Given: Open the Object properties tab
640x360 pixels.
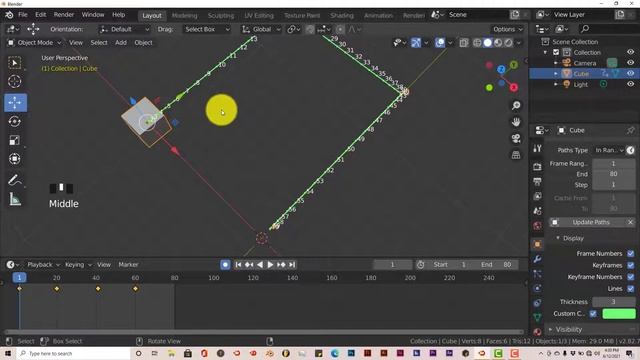Looking at the screenshot, I should coord(537,244).
